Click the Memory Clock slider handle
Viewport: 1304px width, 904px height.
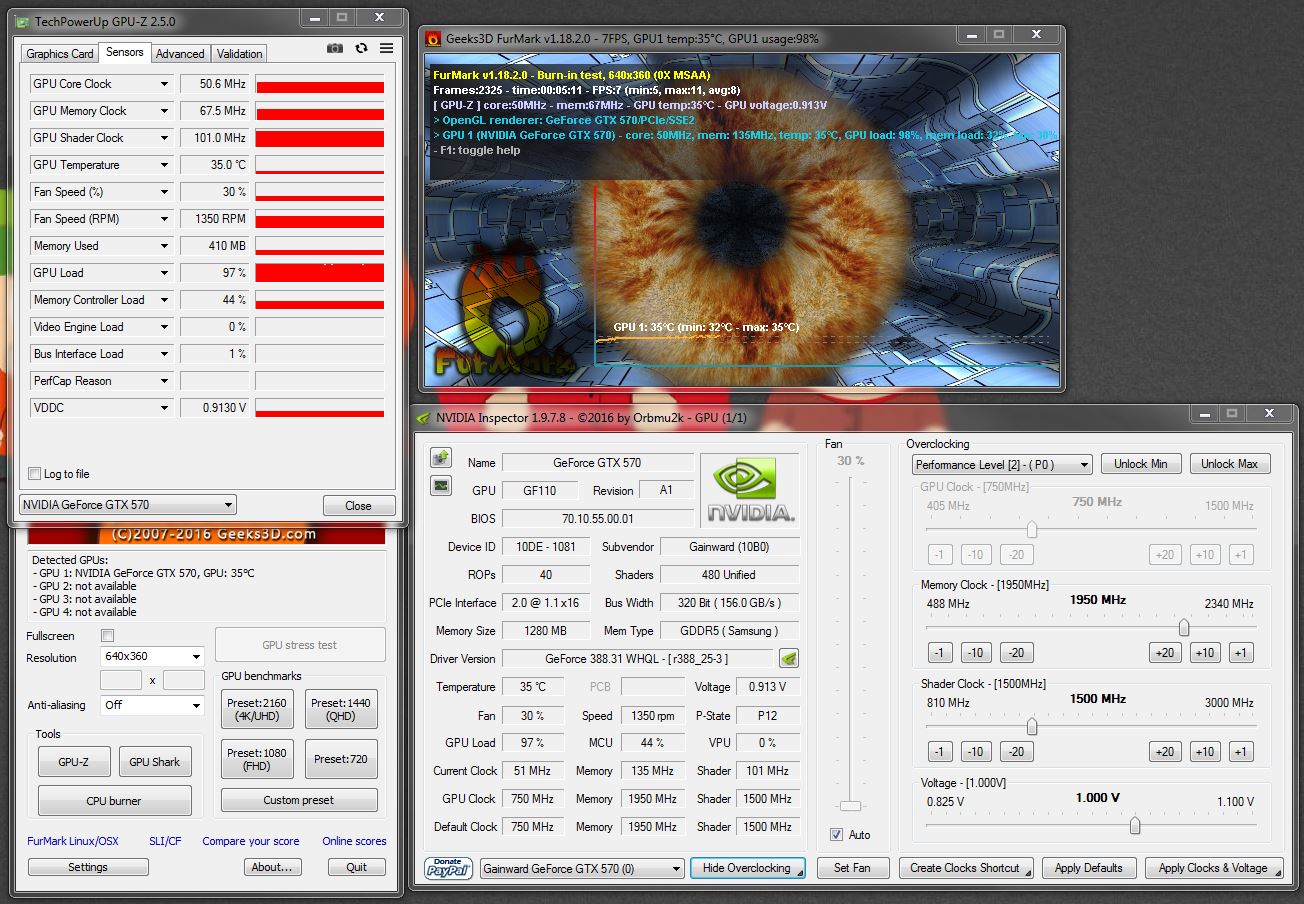pos(1184,627)
